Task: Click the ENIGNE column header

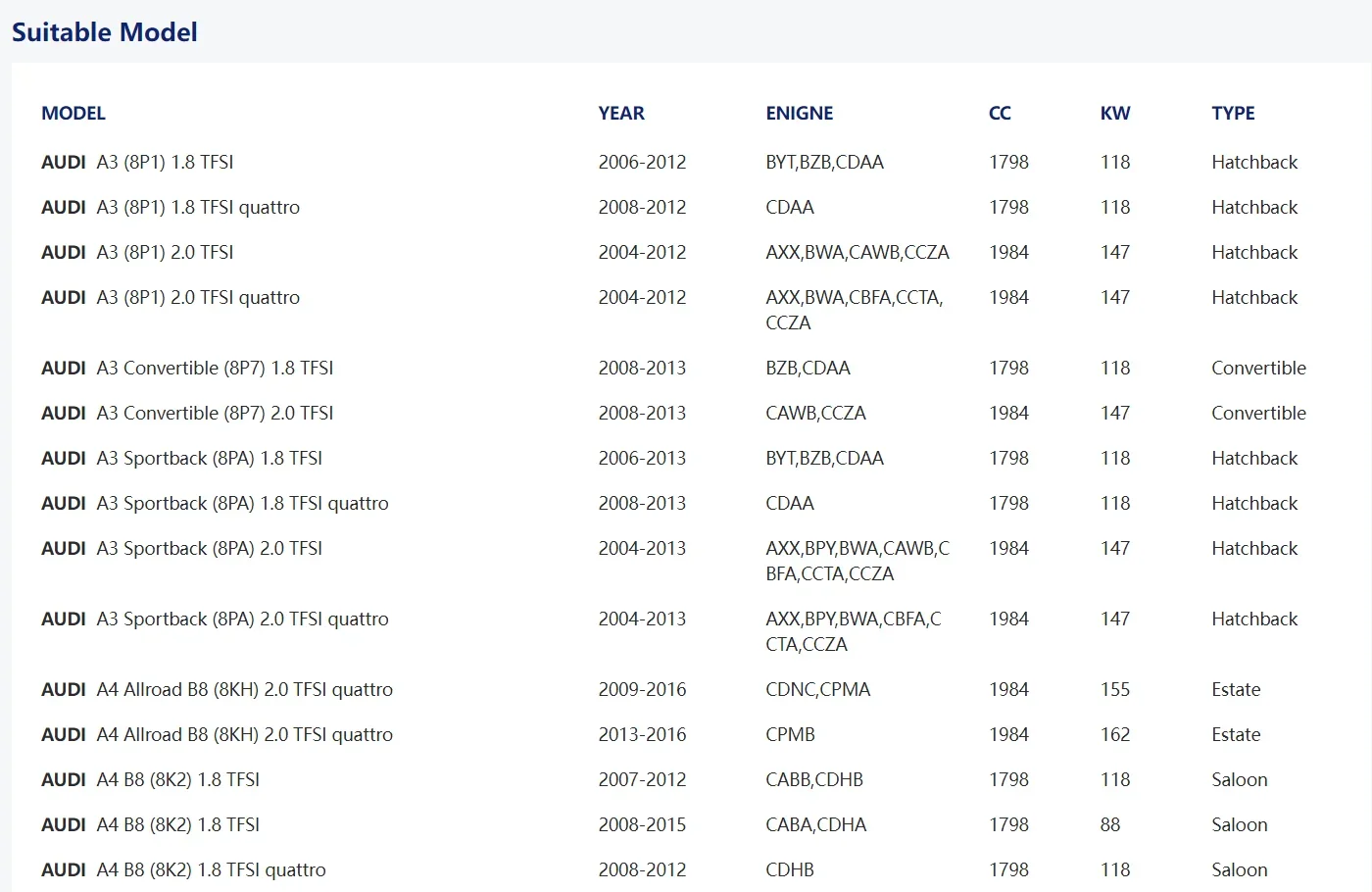Action: 800,113
